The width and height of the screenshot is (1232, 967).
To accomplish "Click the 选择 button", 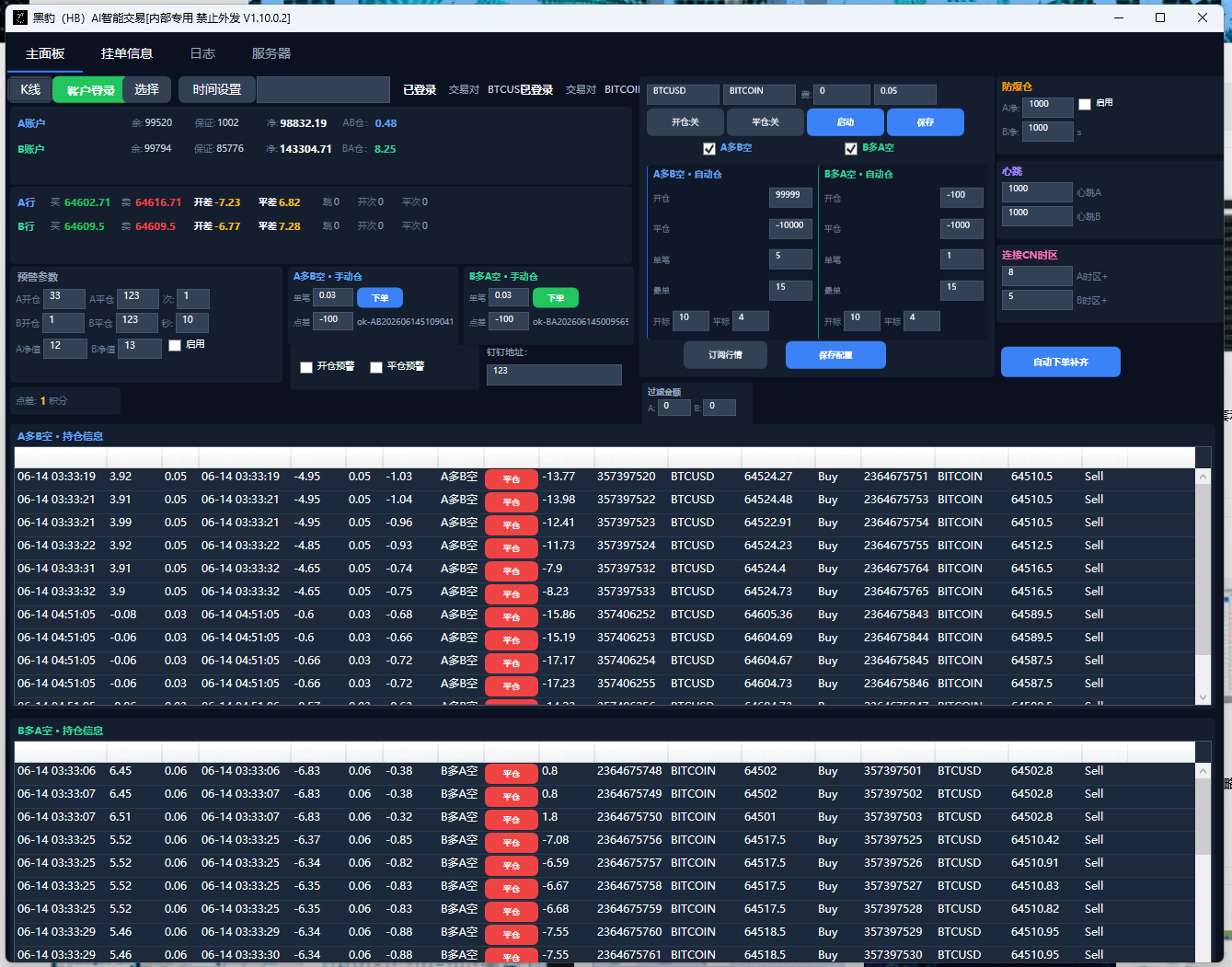I will [147, 89].
